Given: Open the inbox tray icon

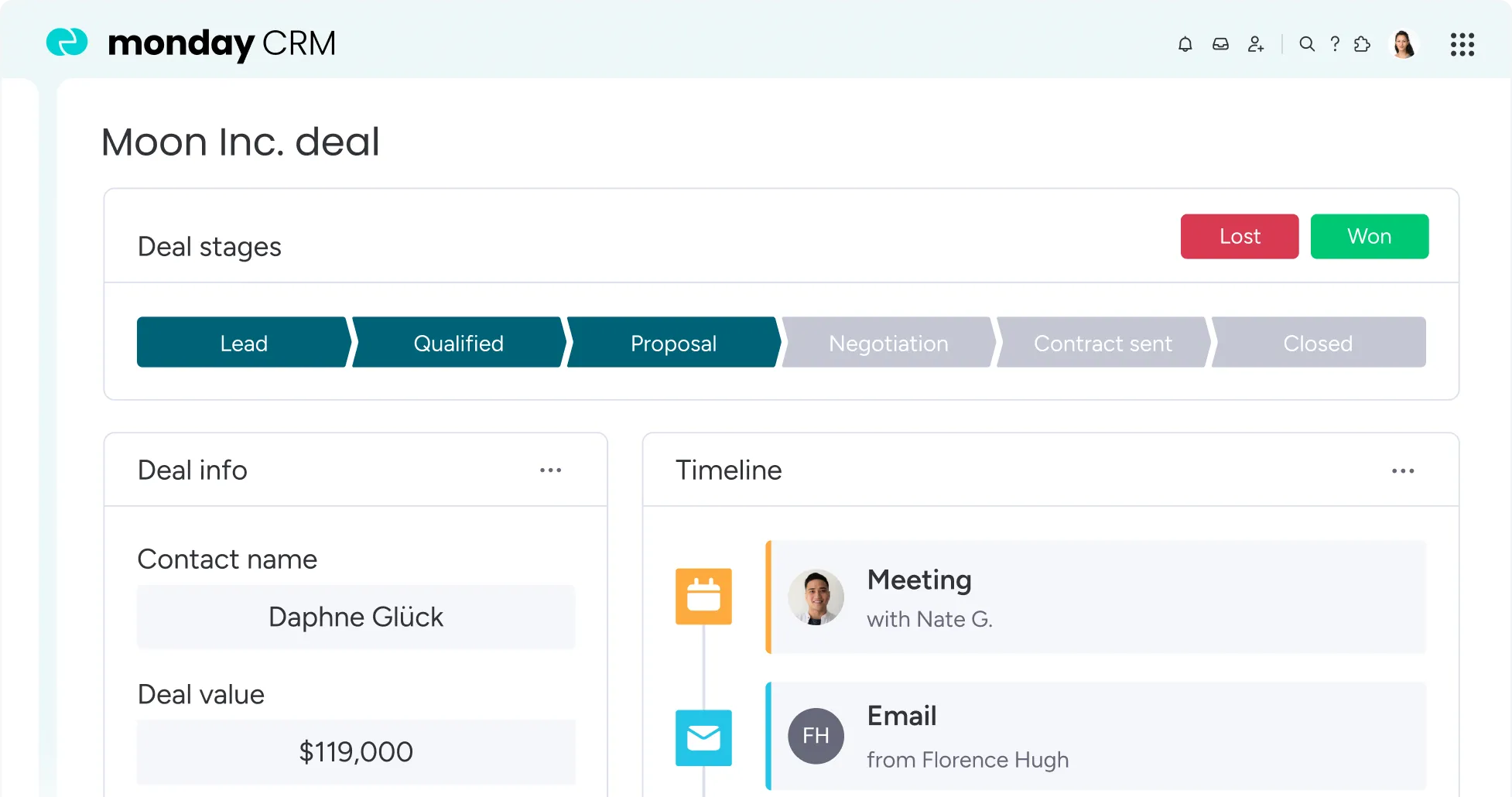Looking at the screenshot, I should tap(1220, 44).
